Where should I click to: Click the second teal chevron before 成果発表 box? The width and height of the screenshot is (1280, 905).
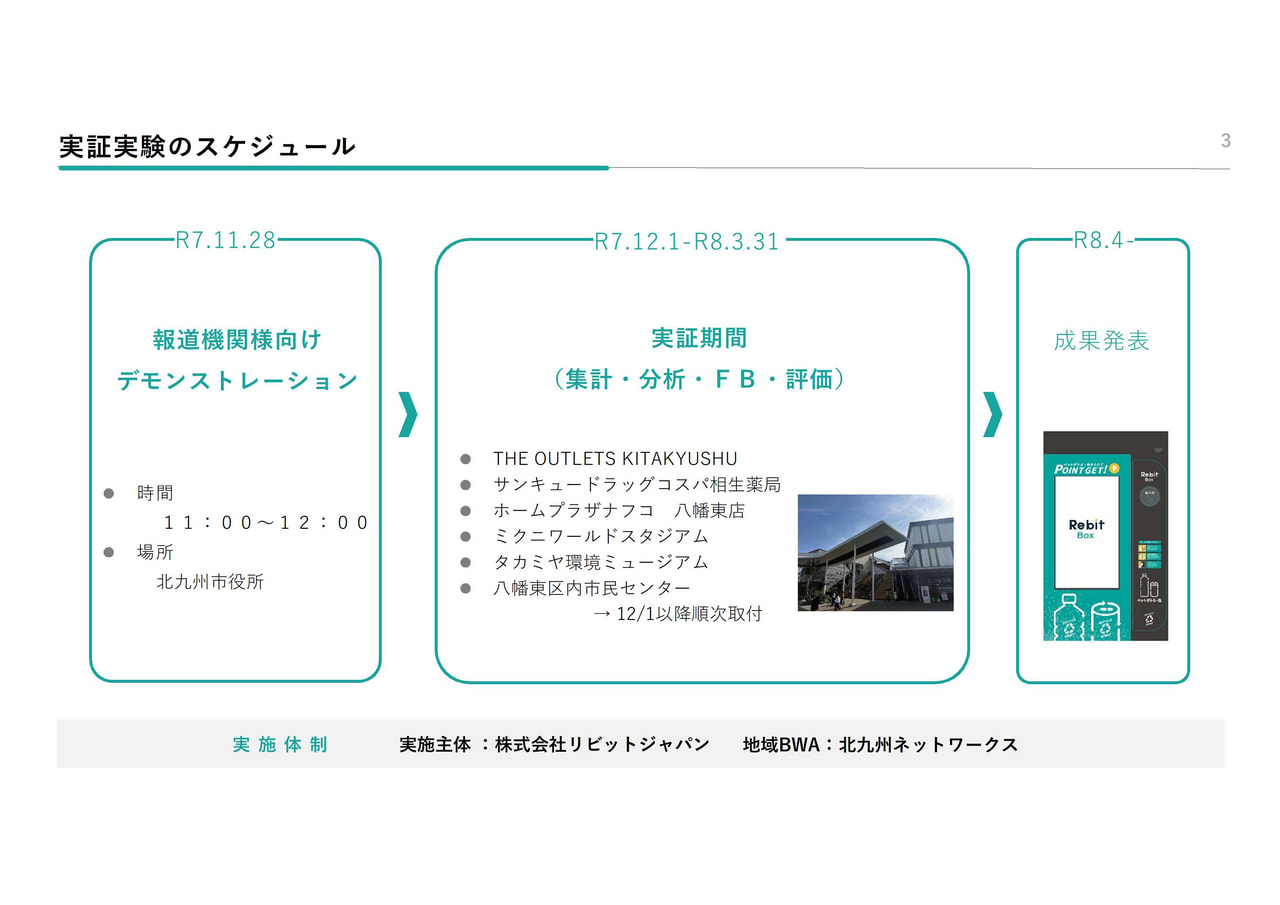coord(992,415)
